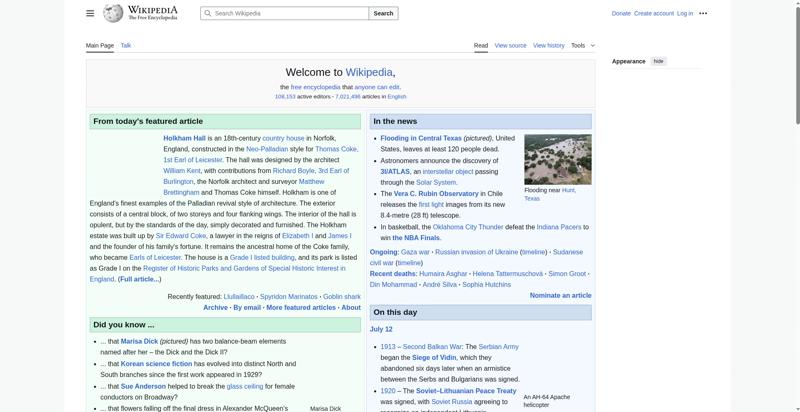Image resolution: width=800 pixels, height=412 pixels.
Task: Open the Sue Anderson link
Action: coord(143,387)
